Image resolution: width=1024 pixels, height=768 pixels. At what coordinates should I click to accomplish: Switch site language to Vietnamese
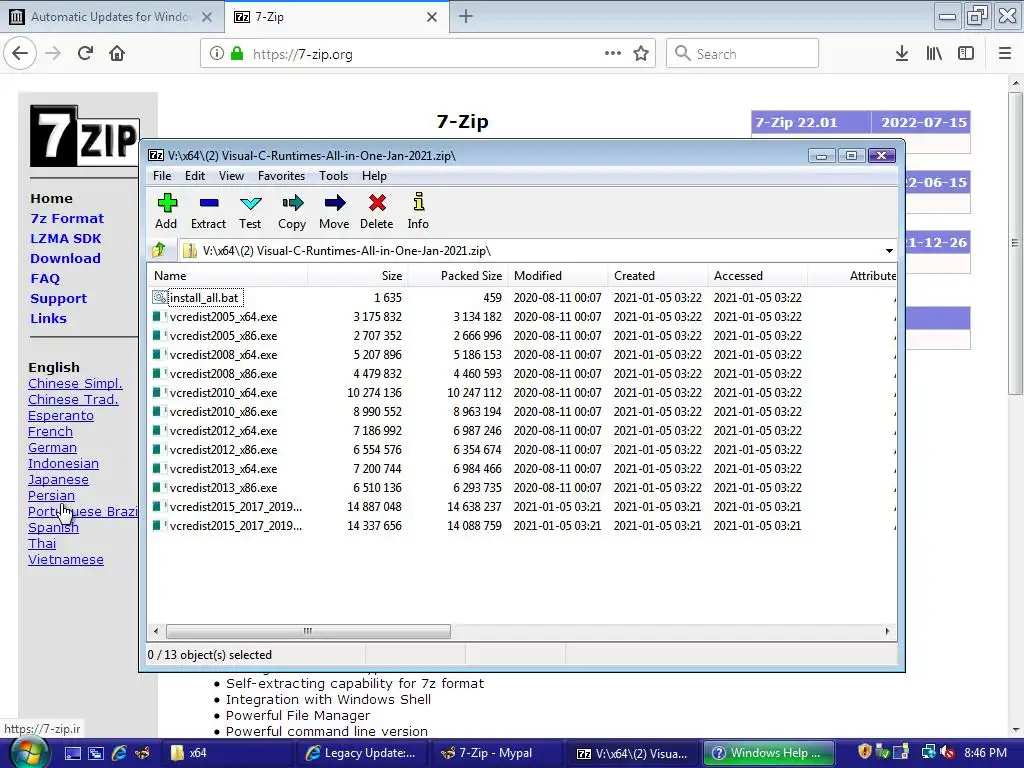65,560
